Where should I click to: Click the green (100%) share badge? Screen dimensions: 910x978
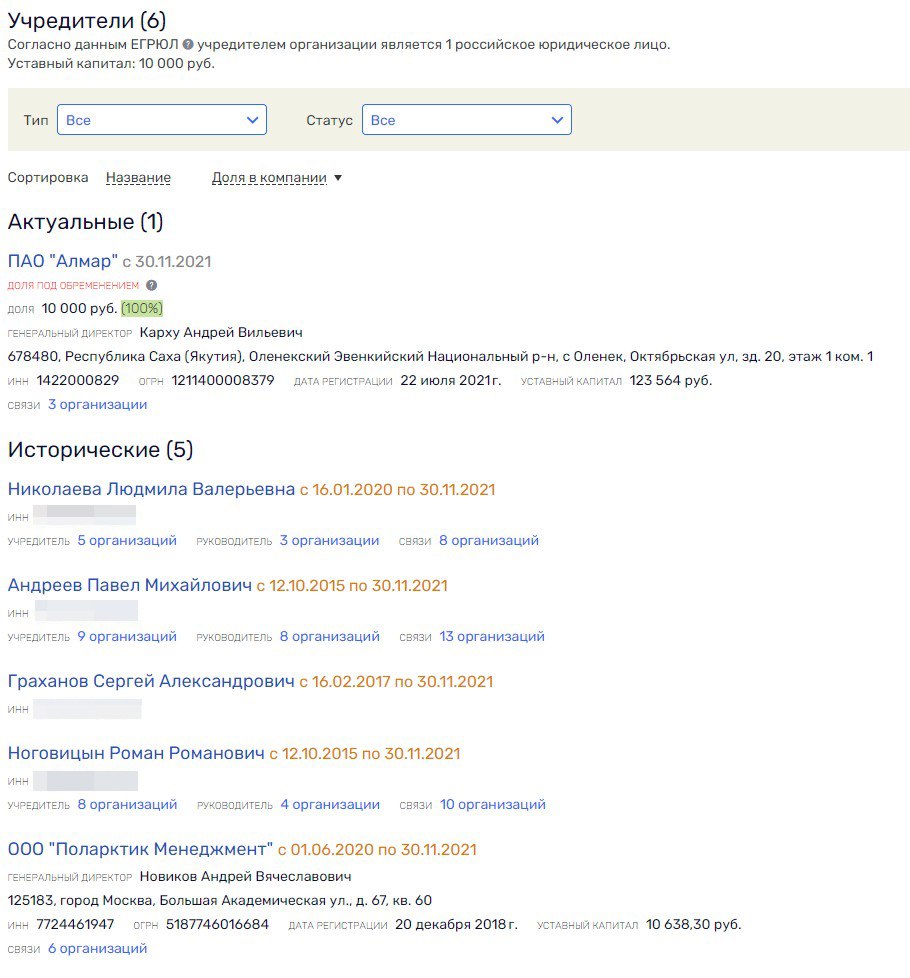point(142,308)
